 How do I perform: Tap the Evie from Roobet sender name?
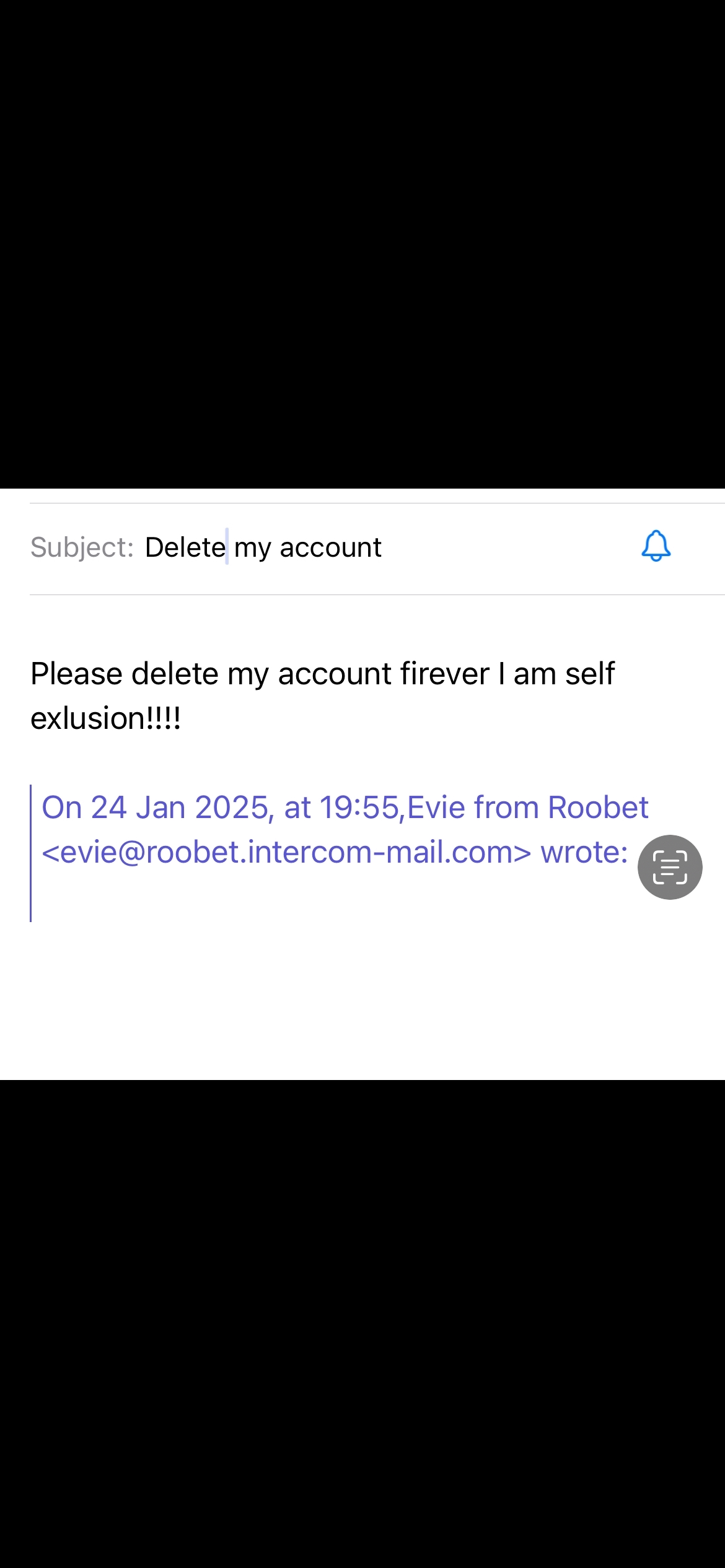pyautogui.click(x=528, y=808)
